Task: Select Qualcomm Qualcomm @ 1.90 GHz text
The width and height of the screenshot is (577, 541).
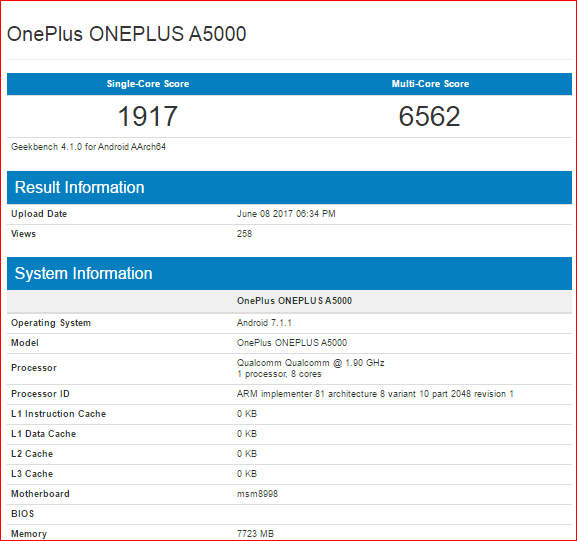Action: [x=311, y=363]
